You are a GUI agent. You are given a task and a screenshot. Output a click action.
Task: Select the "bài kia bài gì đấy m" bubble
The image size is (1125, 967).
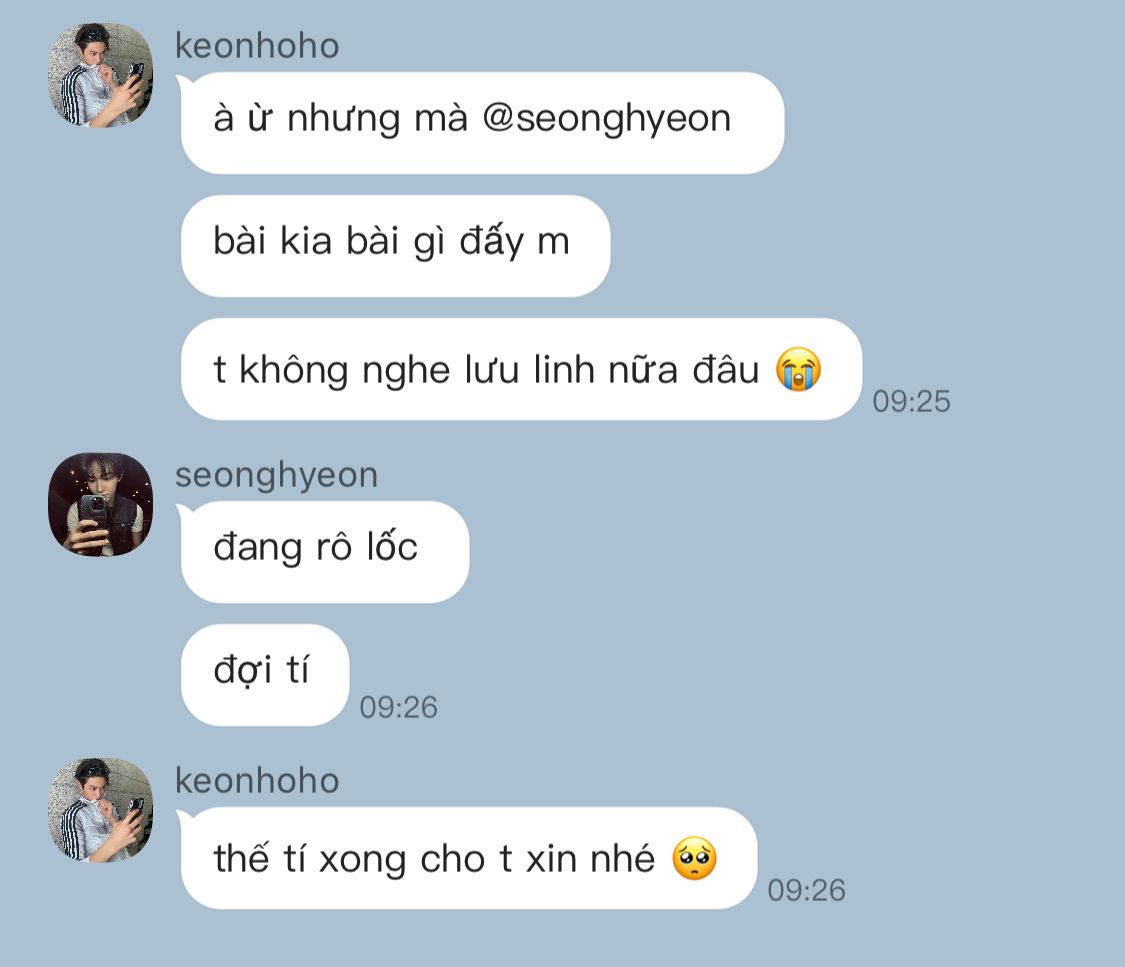[x=395, y=246]
